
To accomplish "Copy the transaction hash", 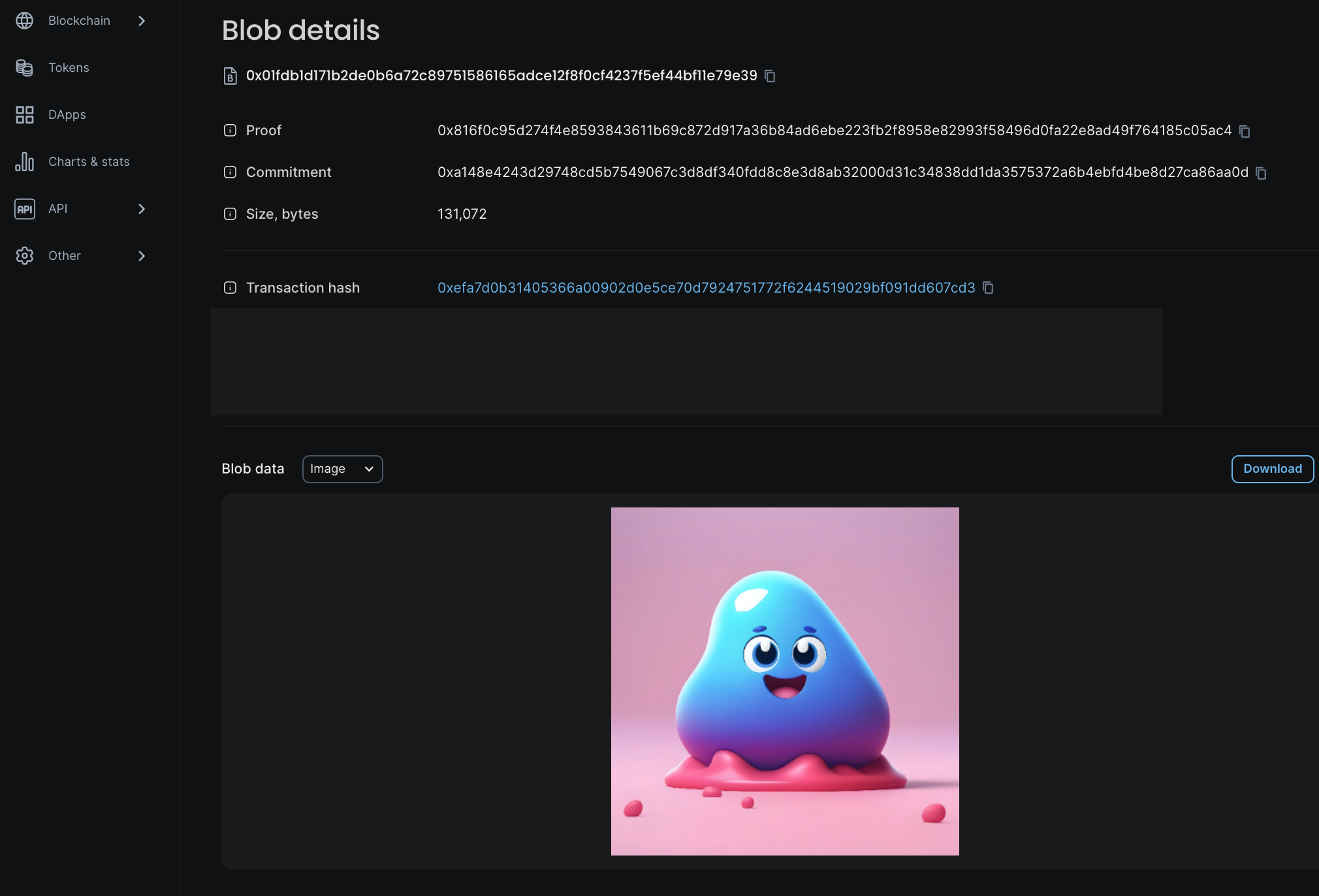I will (x=988, y=288).
